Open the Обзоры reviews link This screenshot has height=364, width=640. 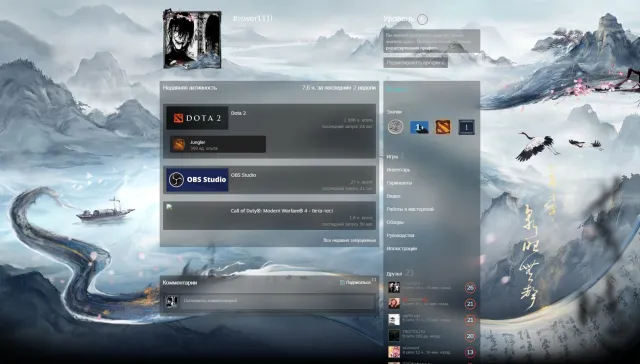(x=395, y=222)
